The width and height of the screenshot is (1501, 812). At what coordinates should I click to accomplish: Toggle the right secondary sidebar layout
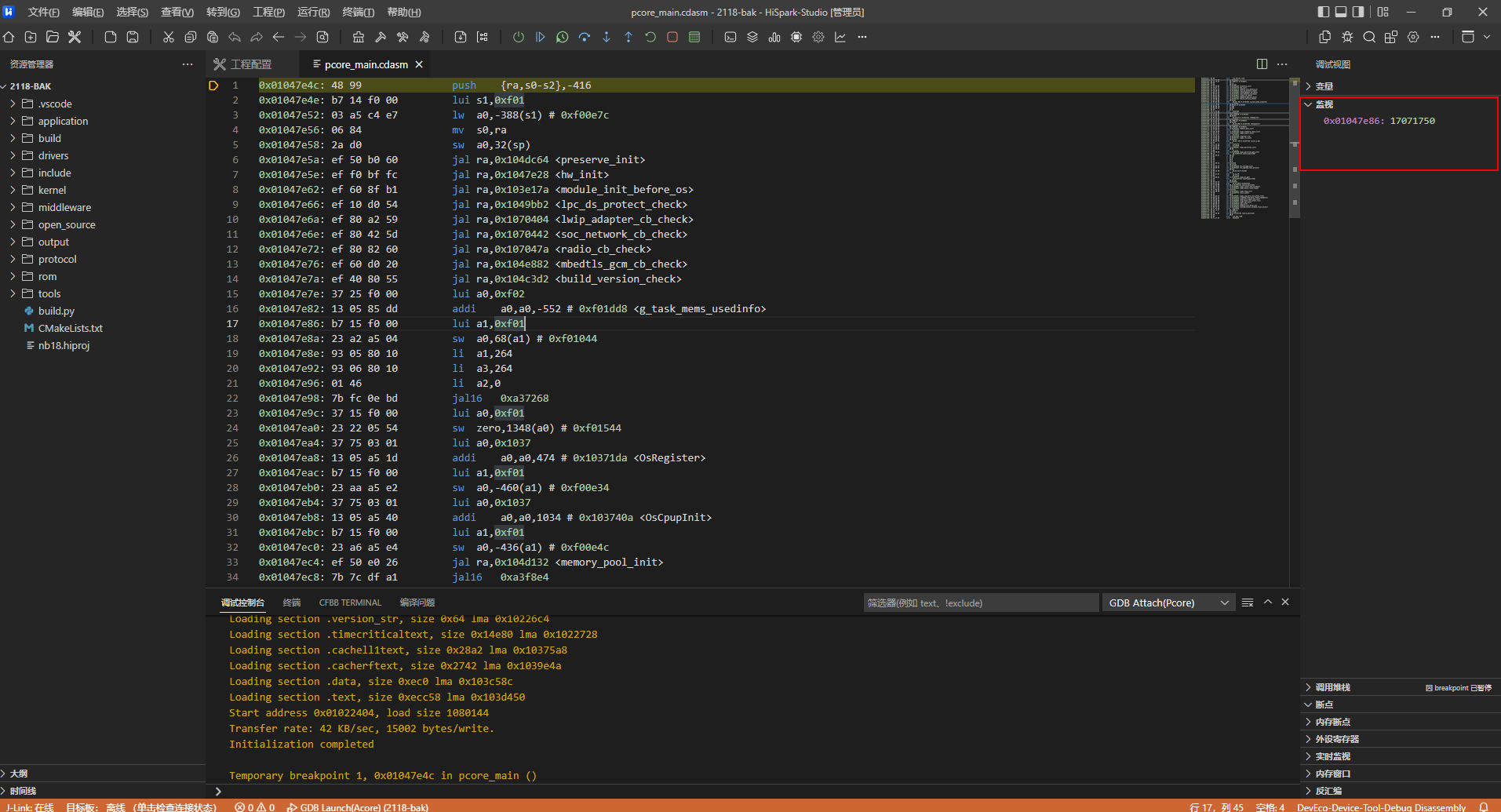1358,12
